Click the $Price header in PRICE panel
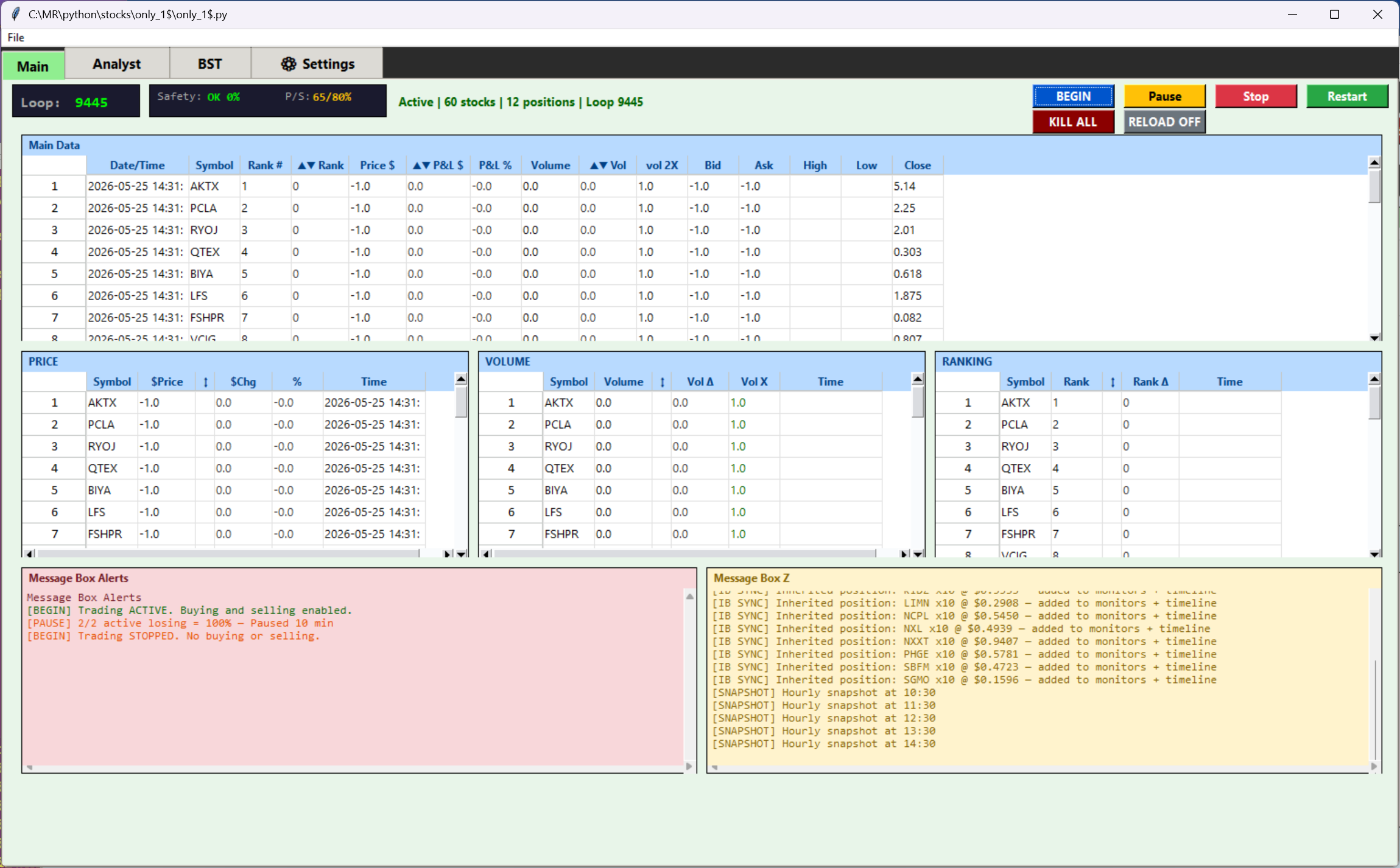 [x=167, y=382]
